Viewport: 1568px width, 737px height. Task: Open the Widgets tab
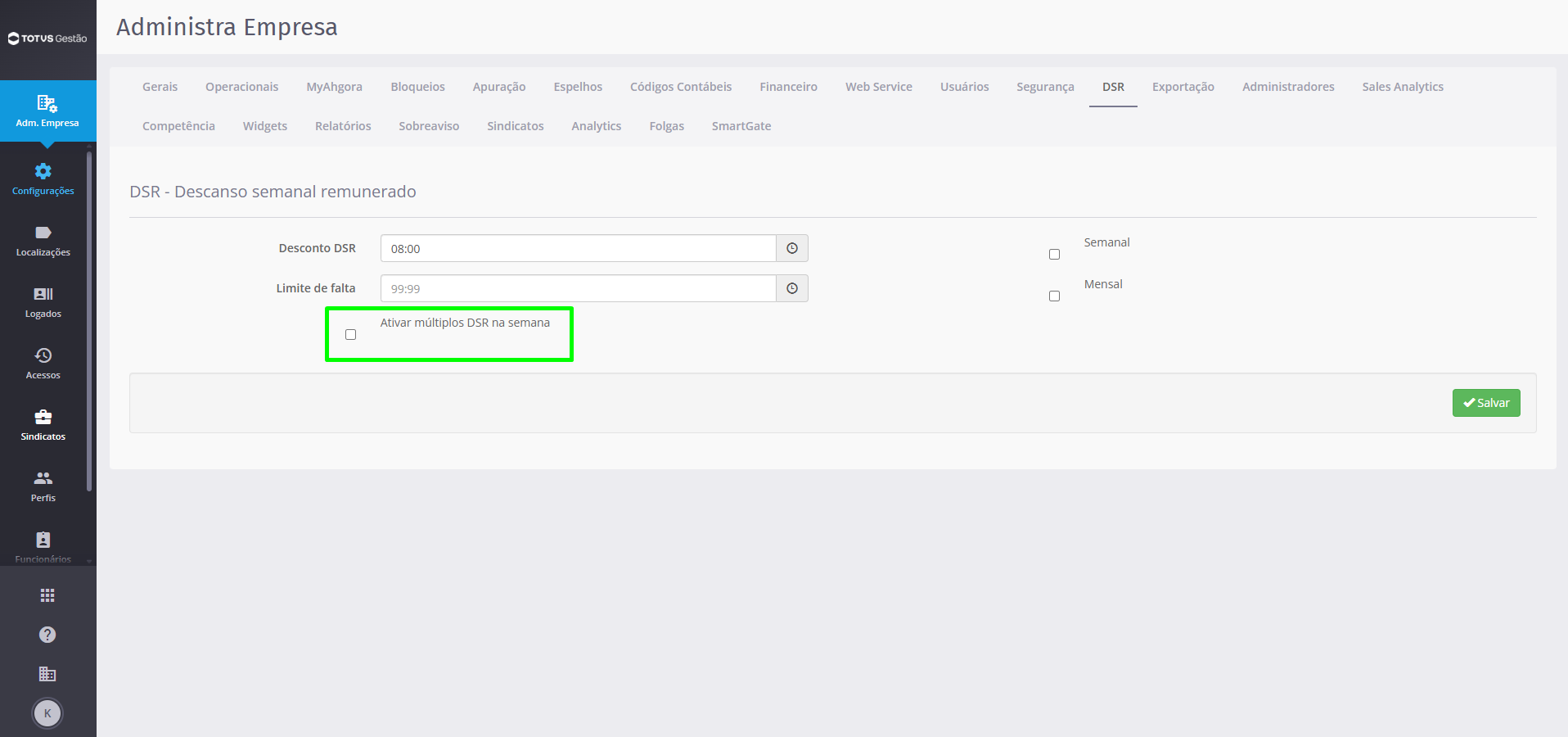(x=265, y=126)
